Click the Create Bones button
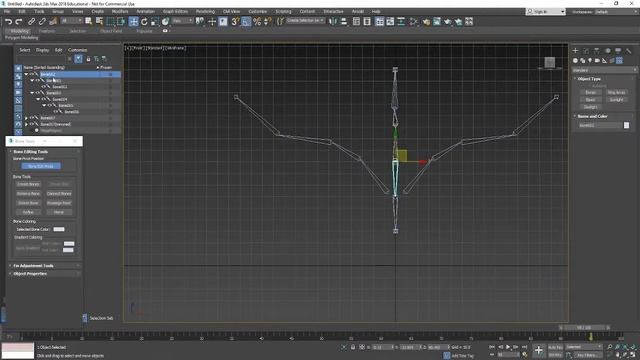The image size is (640, 360). pos(28,184)
